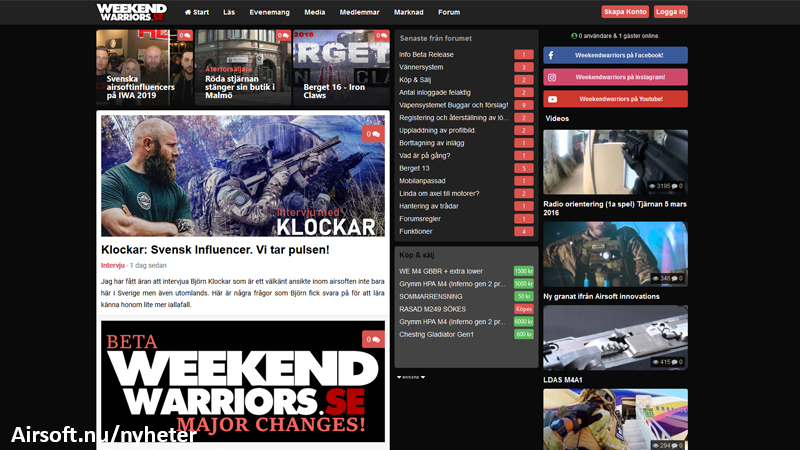Viewport: 800px width, 450px height.
Task: Open Vad är på gång? thread
Action: pos(424,156)
